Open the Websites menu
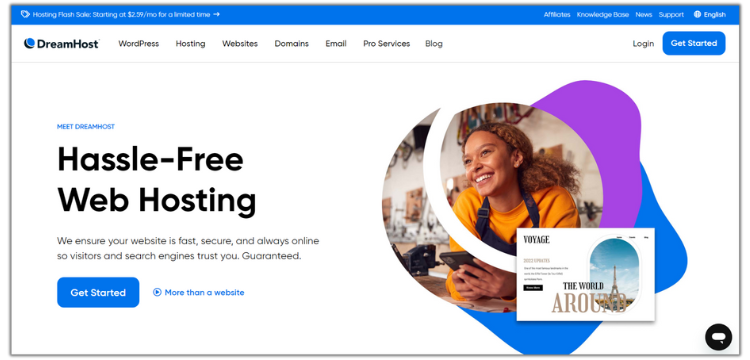The image size is (750, 360). click(x=240, y=44)
